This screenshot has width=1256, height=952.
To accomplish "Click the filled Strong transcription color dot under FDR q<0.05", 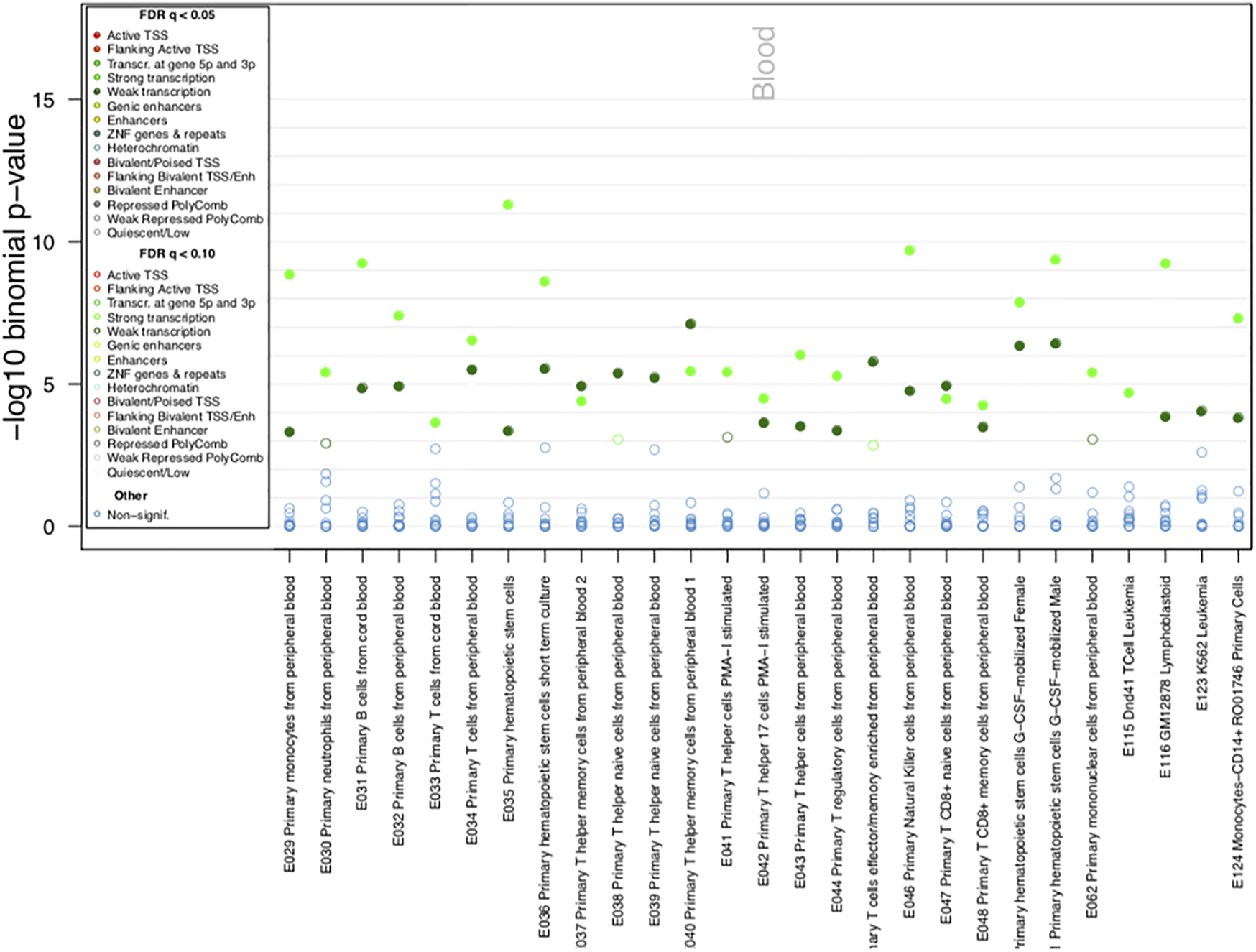I will 97,78.
